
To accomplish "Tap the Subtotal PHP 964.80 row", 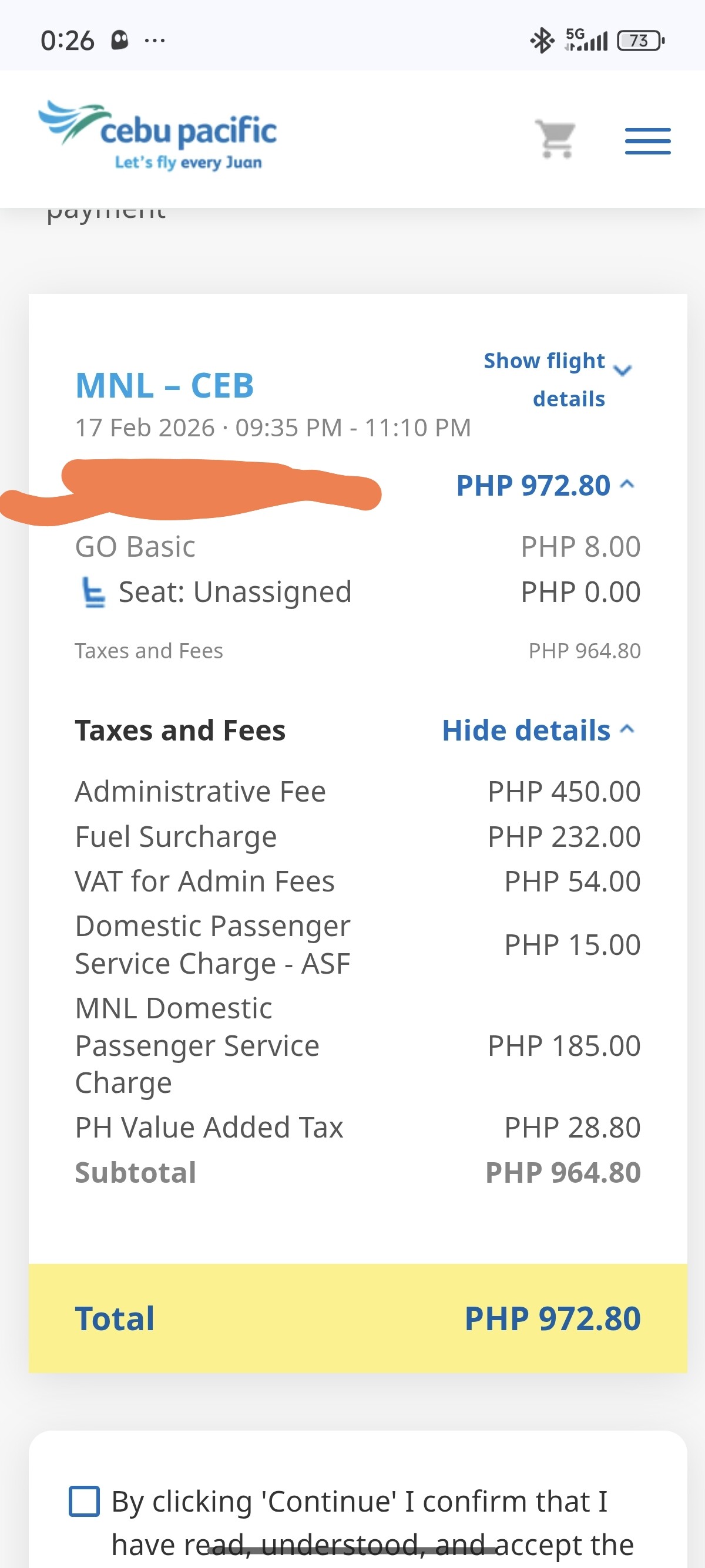I will tap(357, 1172).
